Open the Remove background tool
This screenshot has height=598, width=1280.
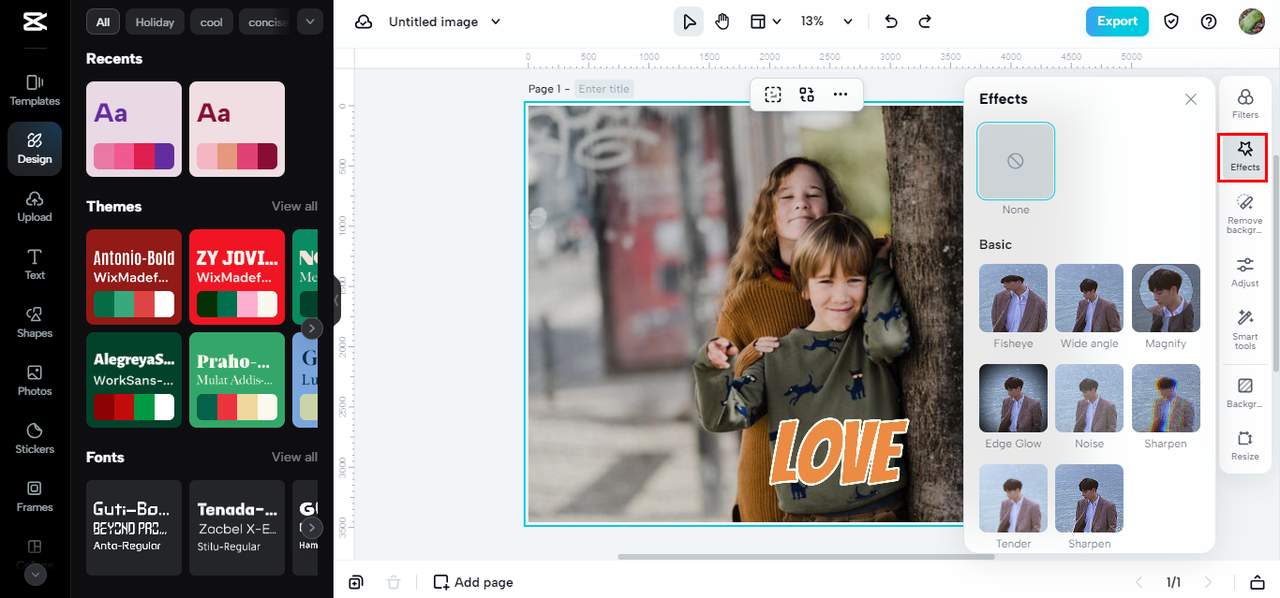click(1245, 214)
